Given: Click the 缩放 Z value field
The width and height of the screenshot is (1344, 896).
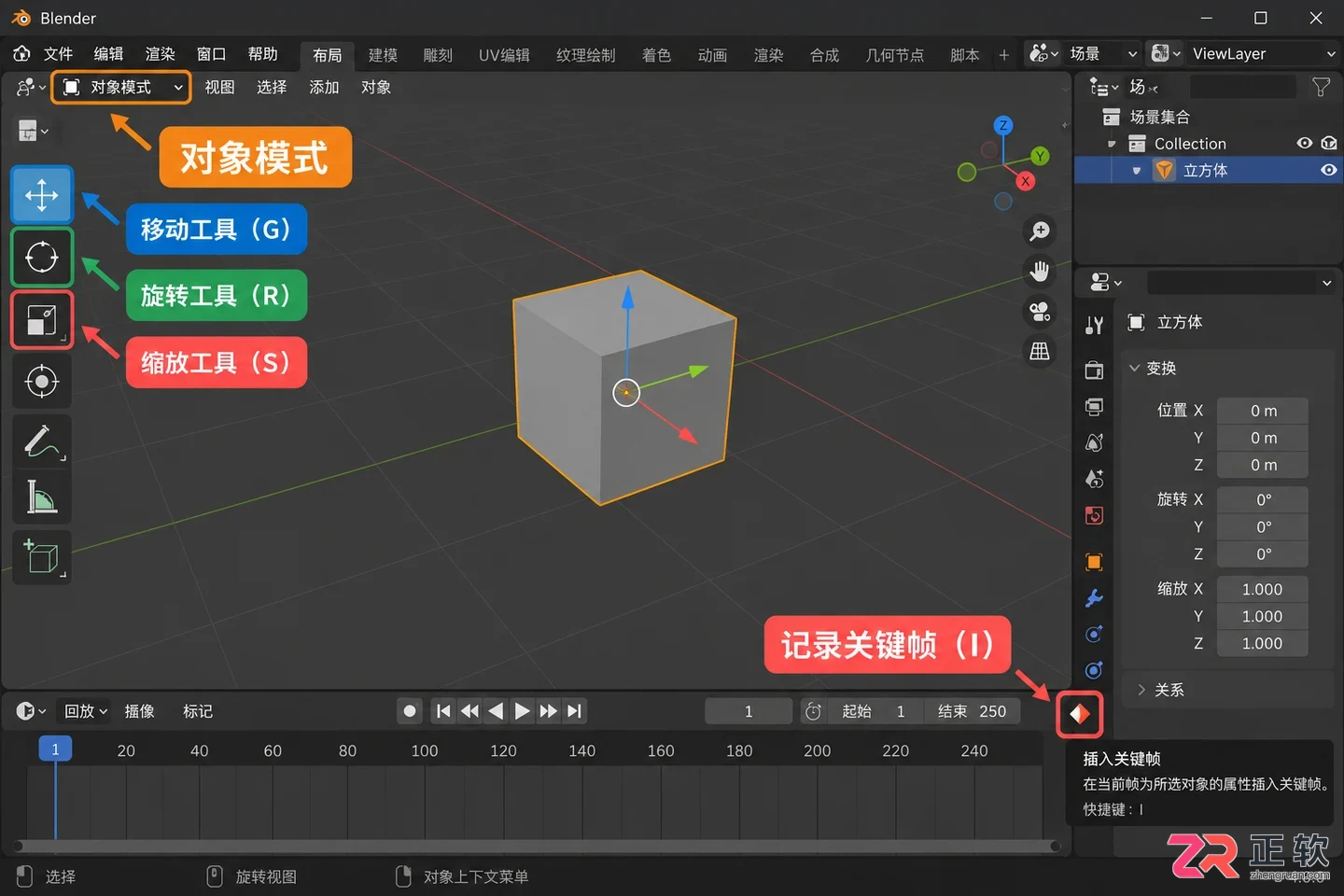Looking at the screenshot, I should (1264, 643).
